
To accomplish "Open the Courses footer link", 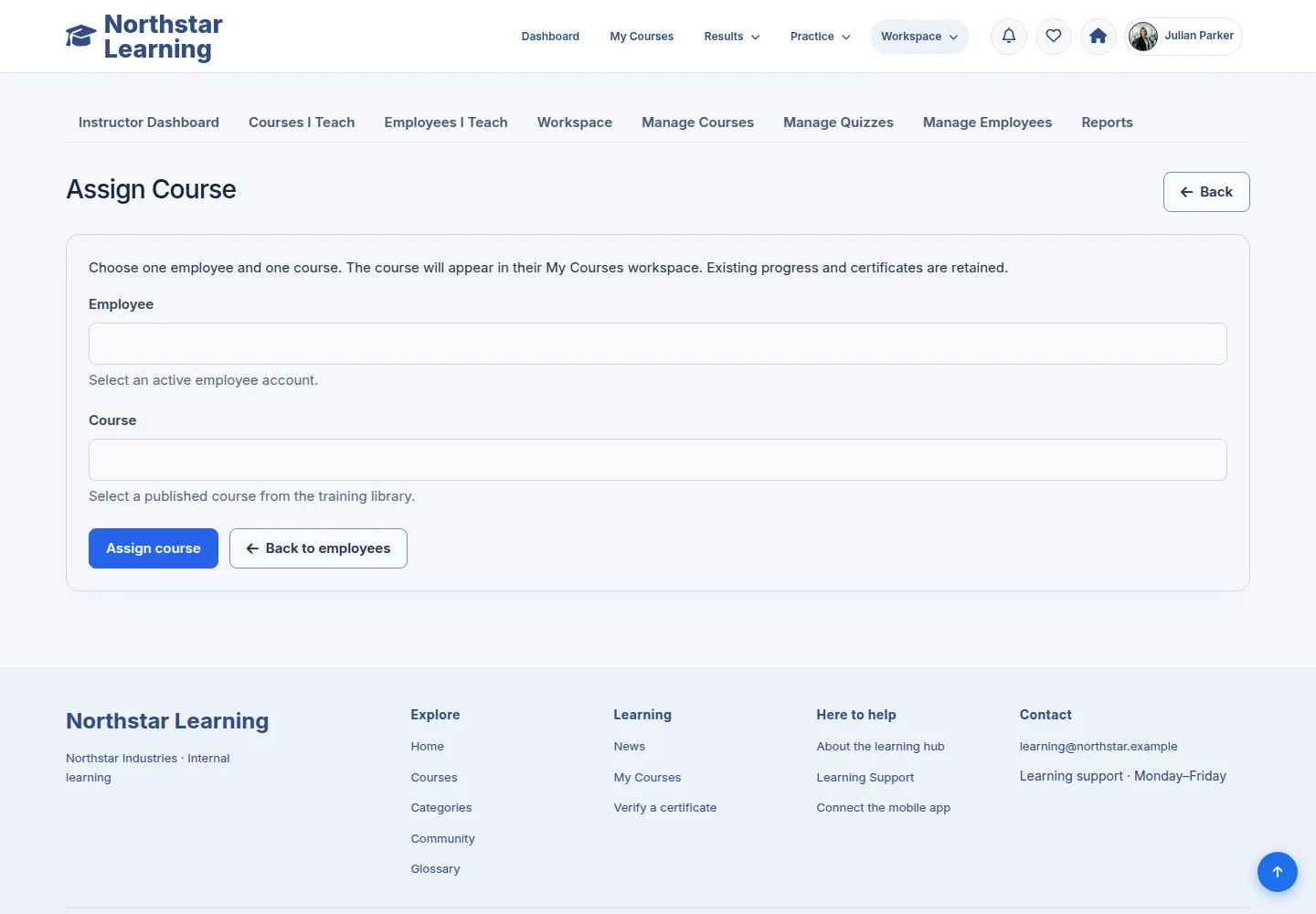I will pos(434,778).
